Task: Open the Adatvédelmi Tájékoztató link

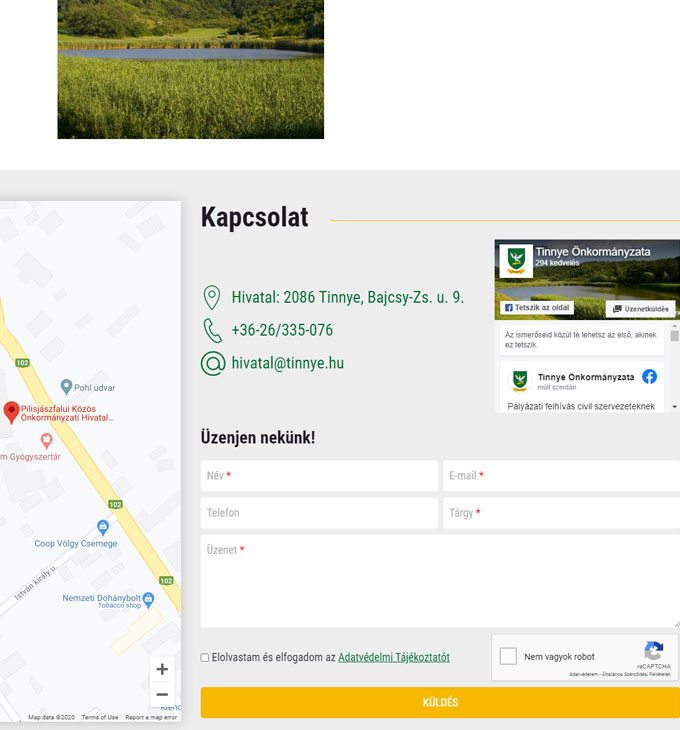Action: point(394,657)
